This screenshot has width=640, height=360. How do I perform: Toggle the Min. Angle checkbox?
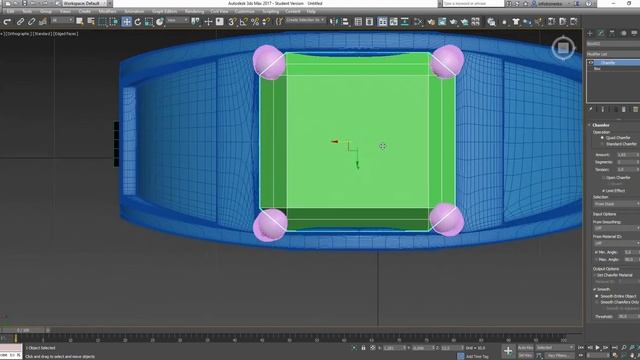pyautogui.click(x=596, y=252)
